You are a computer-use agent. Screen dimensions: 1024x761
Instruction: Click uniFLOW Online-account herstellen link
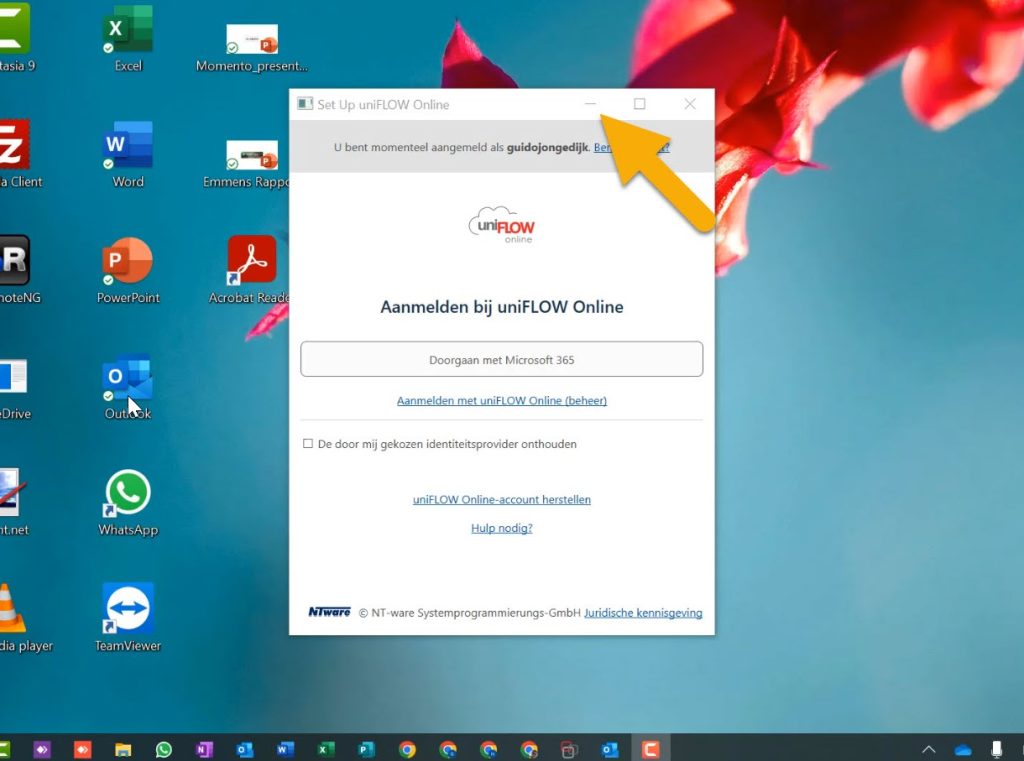coord(502,500)
